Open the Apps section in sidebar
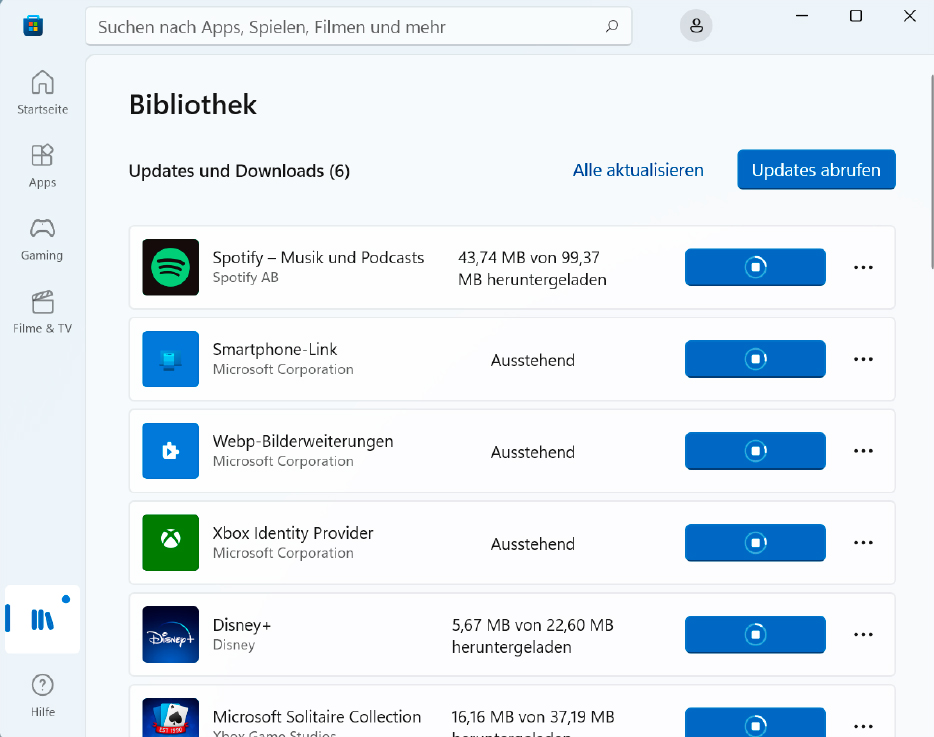Image resolution: width=934 pixels, height=737 pixels. pyautogui.click(x=42, y=166)
